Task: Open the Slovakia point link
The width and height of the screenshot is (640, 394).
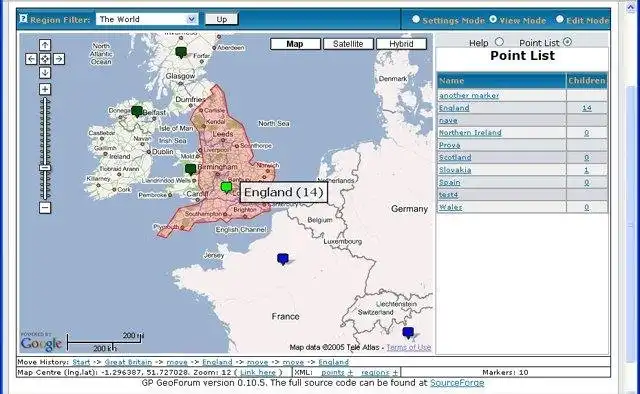Action: click(455, 170)
